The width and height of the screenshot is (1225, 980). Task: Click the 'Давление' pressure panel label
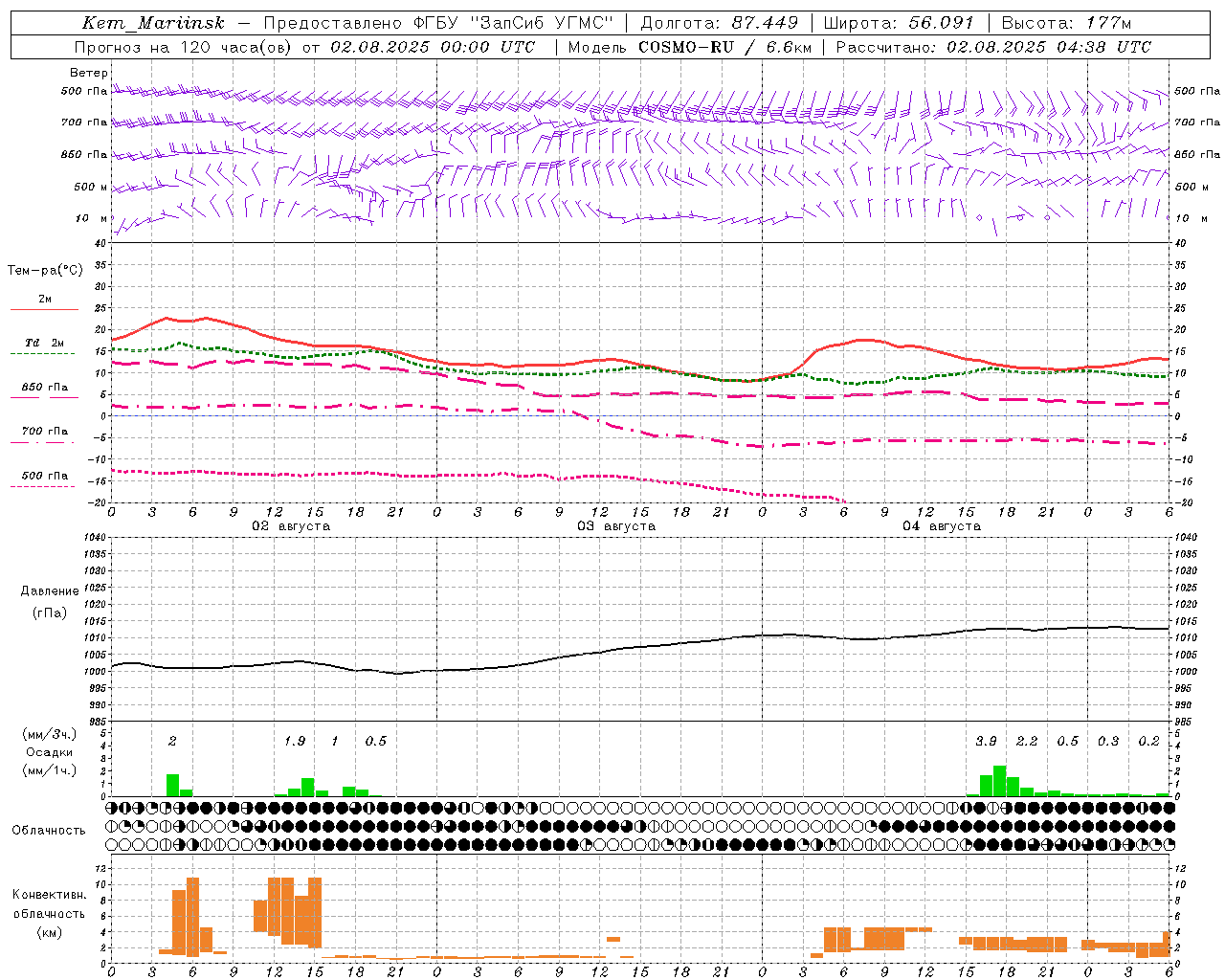pos(50,591)
